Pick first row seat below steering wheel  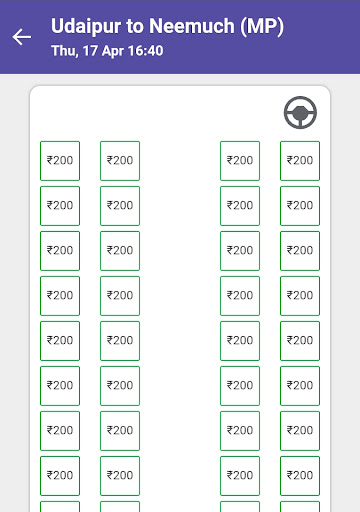300,161
